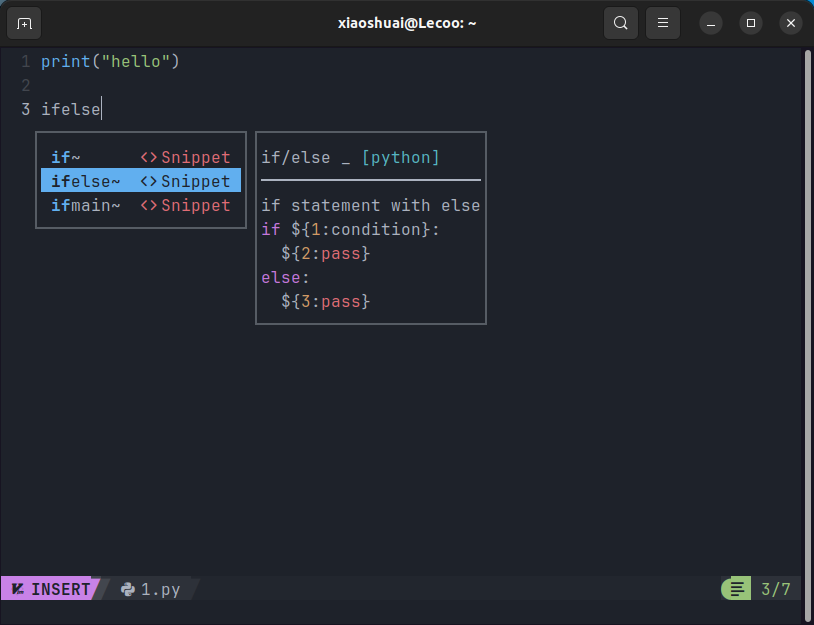Click the typed ifelse text on line 3
Image resolution: width=814 pixels, height=625 pixels.
70,109
